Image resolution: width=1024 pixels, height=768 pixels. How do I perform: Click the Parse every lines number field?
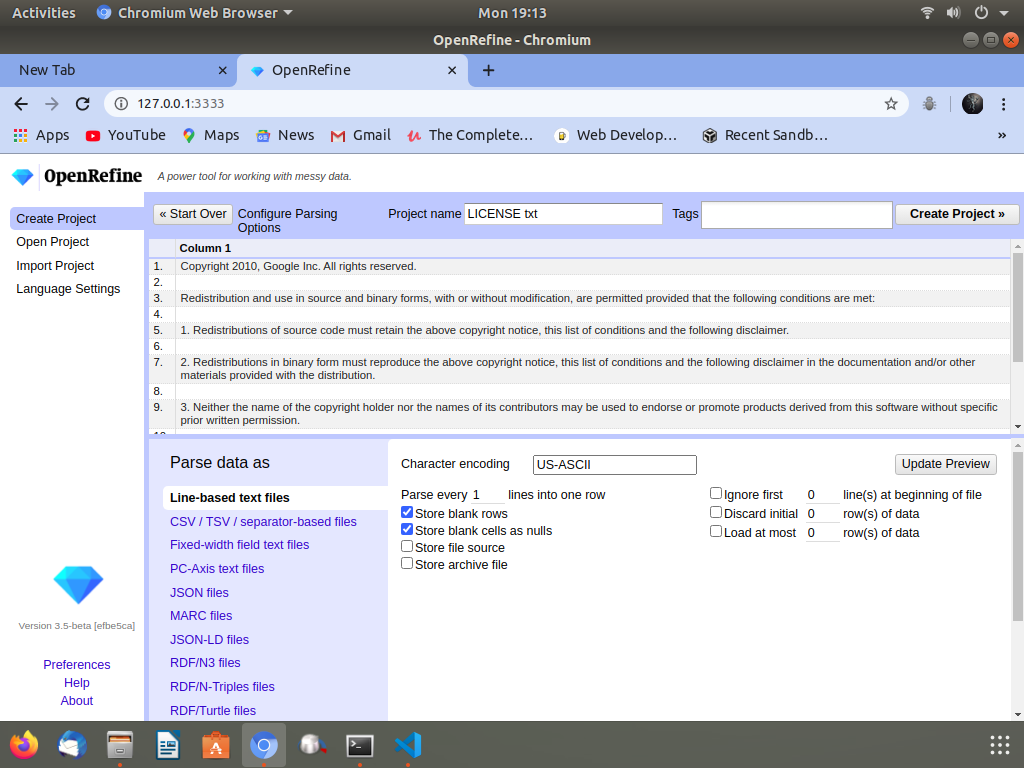[487, 495]
